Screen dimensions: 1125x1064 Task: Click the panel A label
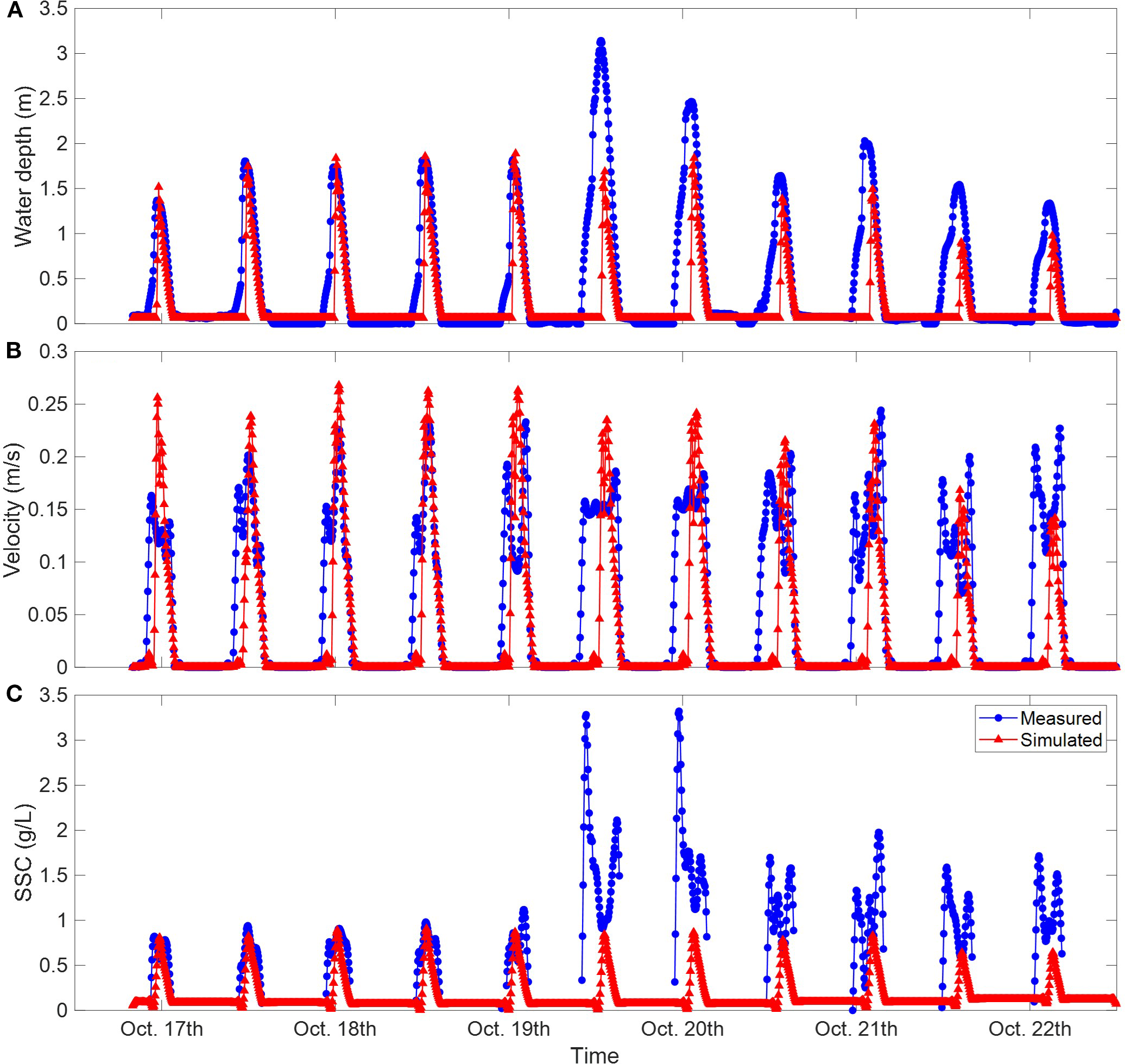point(15,10)
